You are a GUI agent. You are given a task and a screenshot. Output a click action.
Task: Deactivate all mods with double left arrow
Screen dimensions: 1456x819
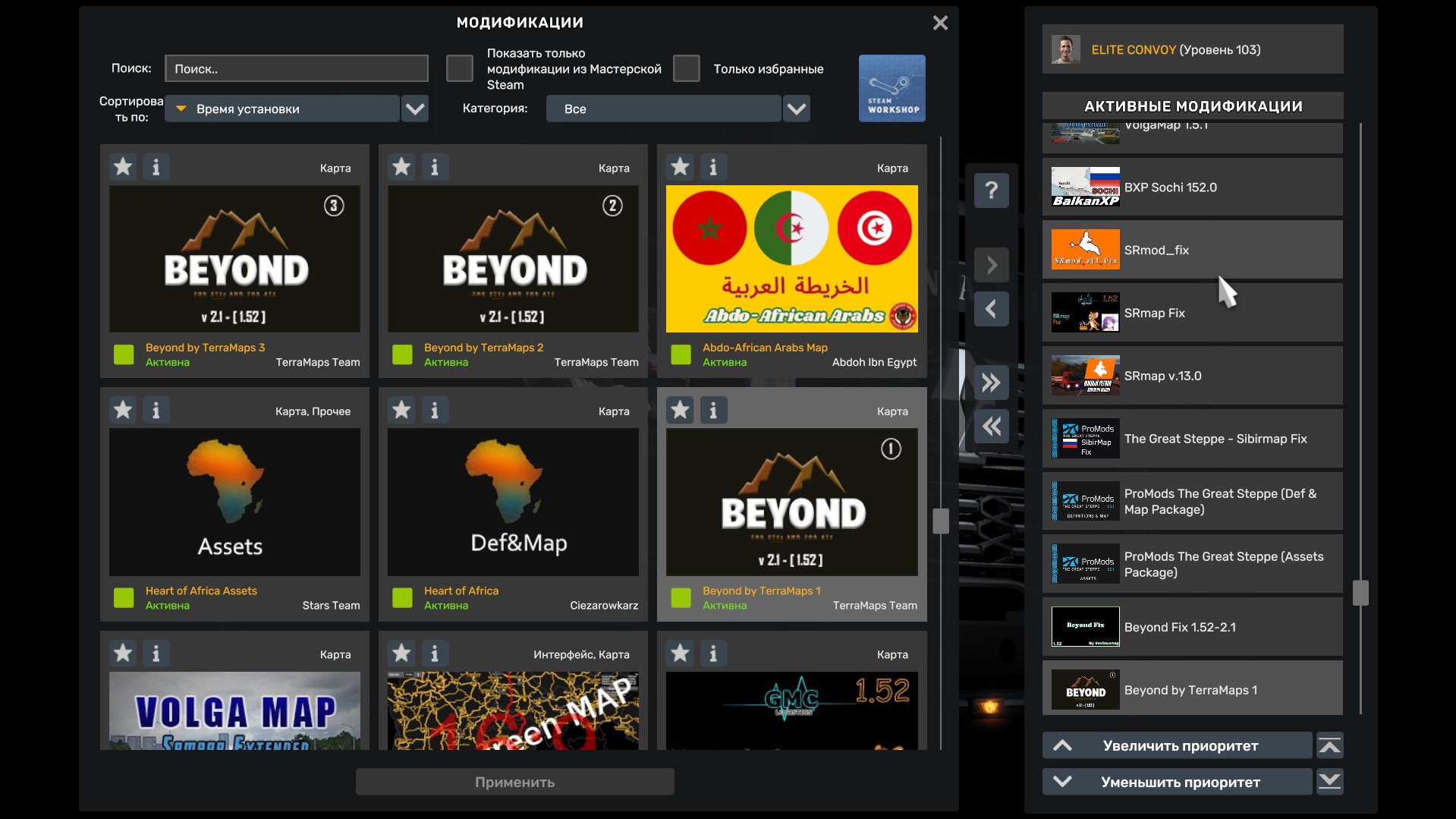991,427
